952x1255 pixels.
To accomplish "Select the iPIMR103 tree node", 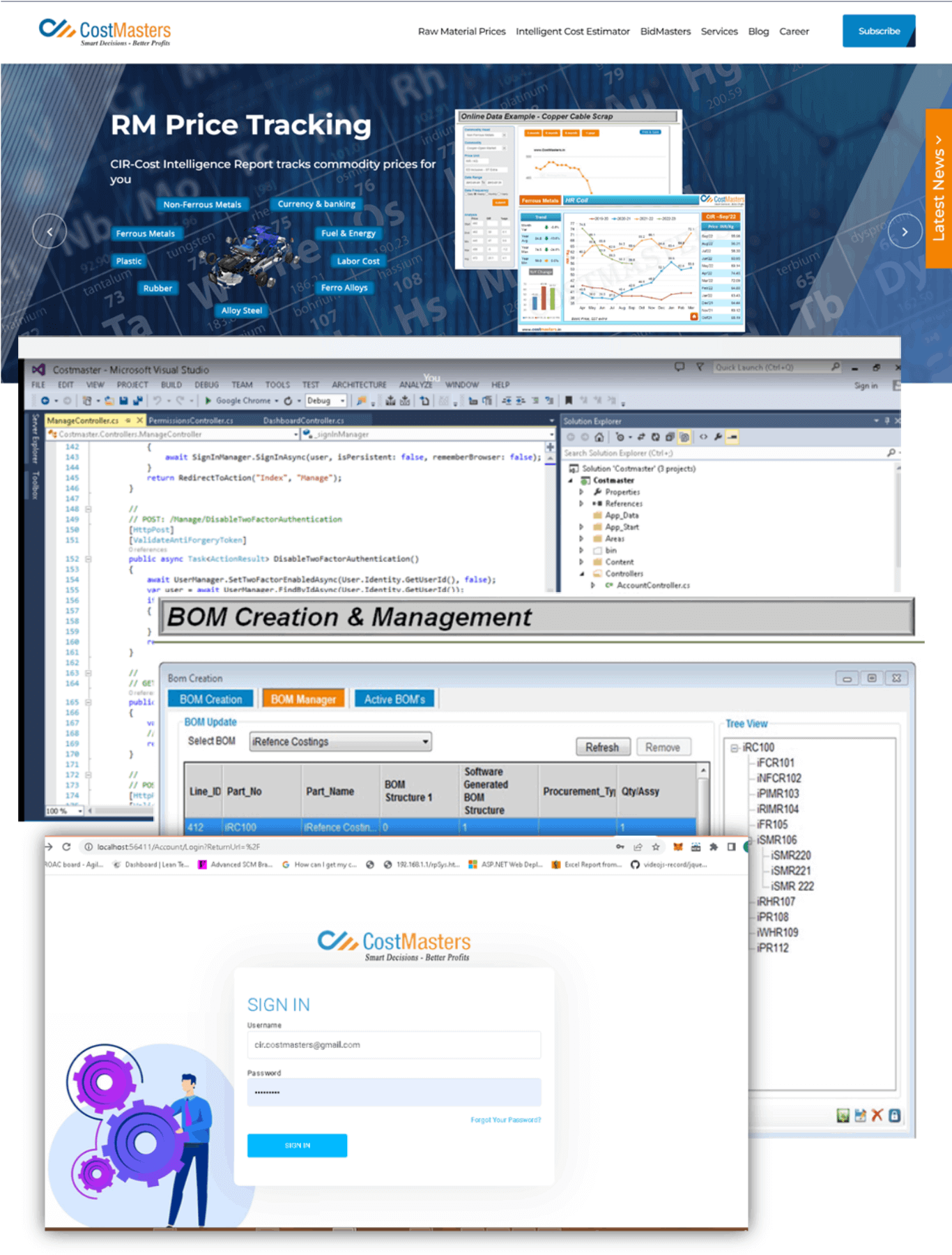I will [778, 794].
